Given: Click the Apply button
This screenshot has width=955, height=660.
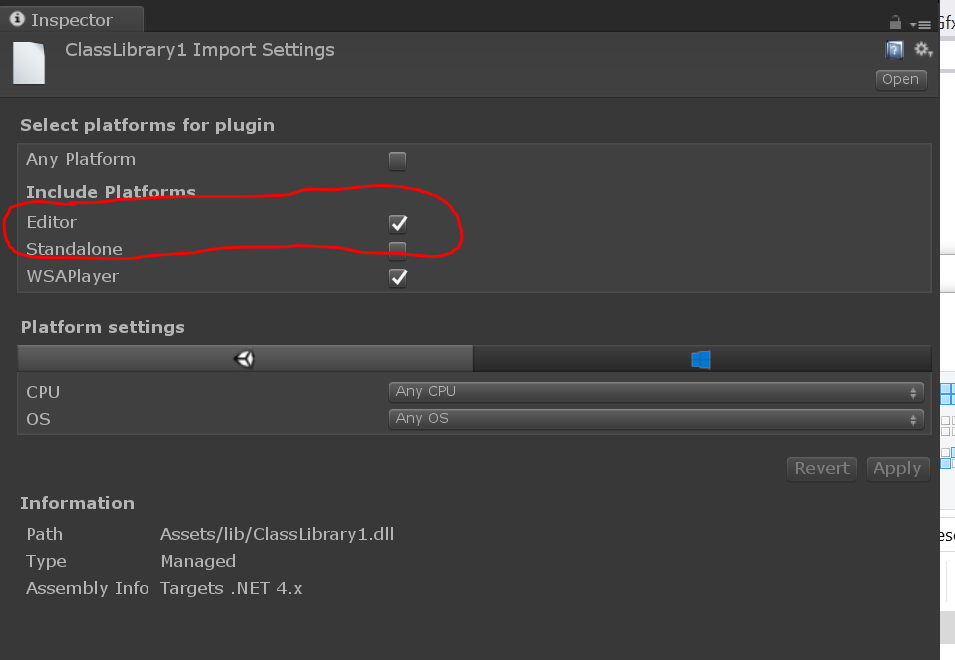Looking at the screenshot, I should tap(897, 468).
